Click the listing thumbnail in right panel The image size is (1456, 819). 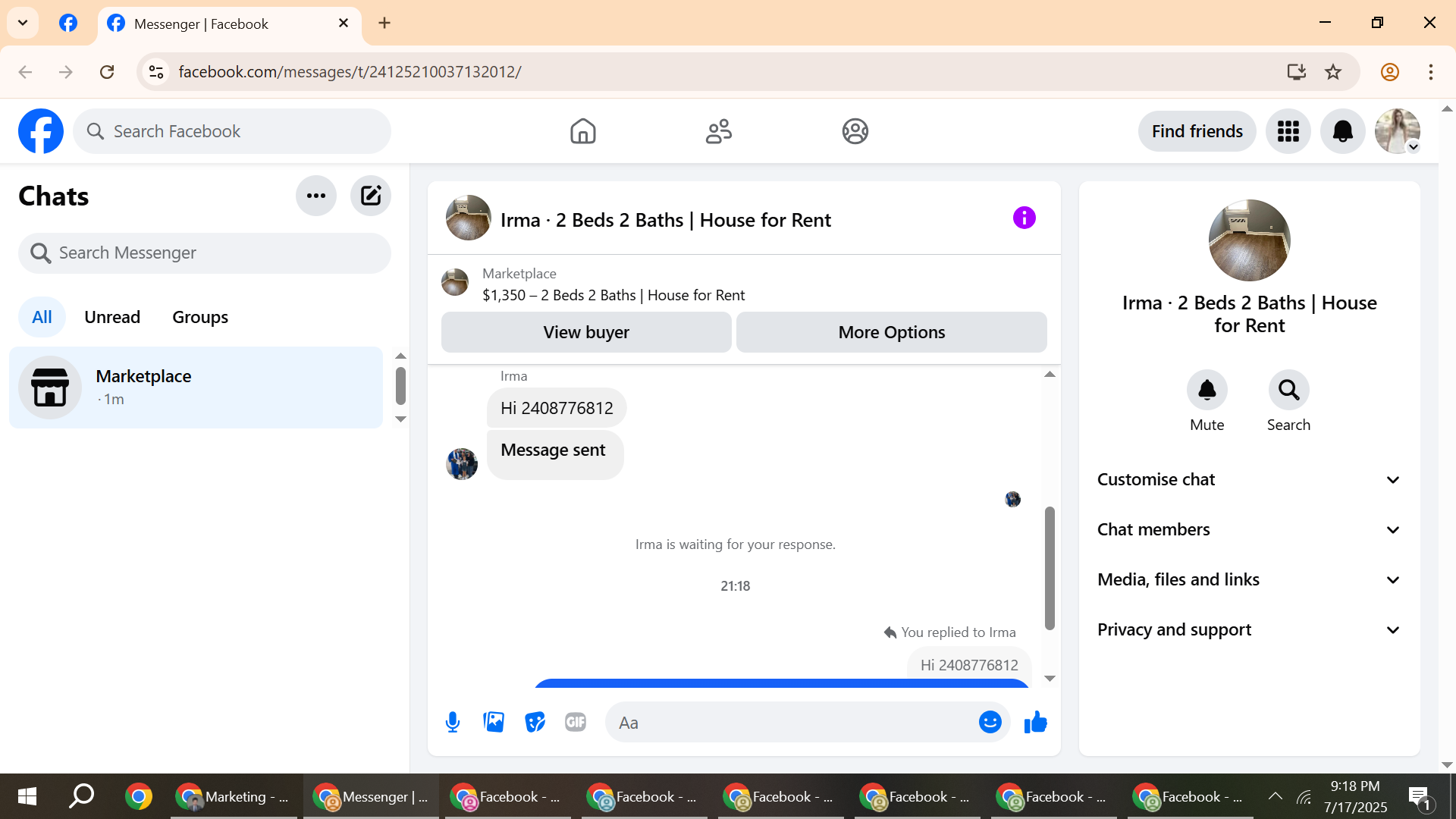1250,240
